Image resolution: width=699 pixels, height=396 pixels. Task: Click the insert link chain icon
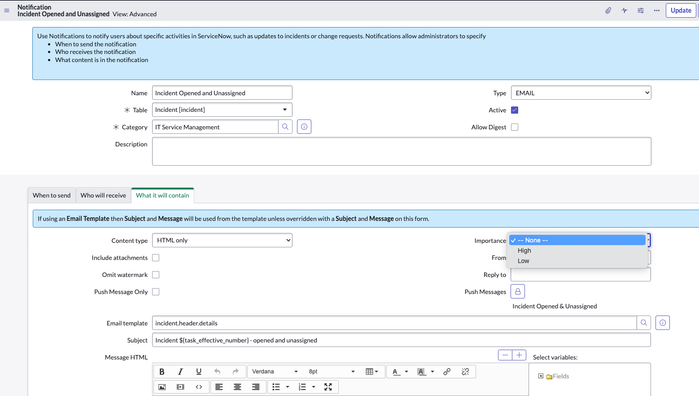(x=447, y=371)
